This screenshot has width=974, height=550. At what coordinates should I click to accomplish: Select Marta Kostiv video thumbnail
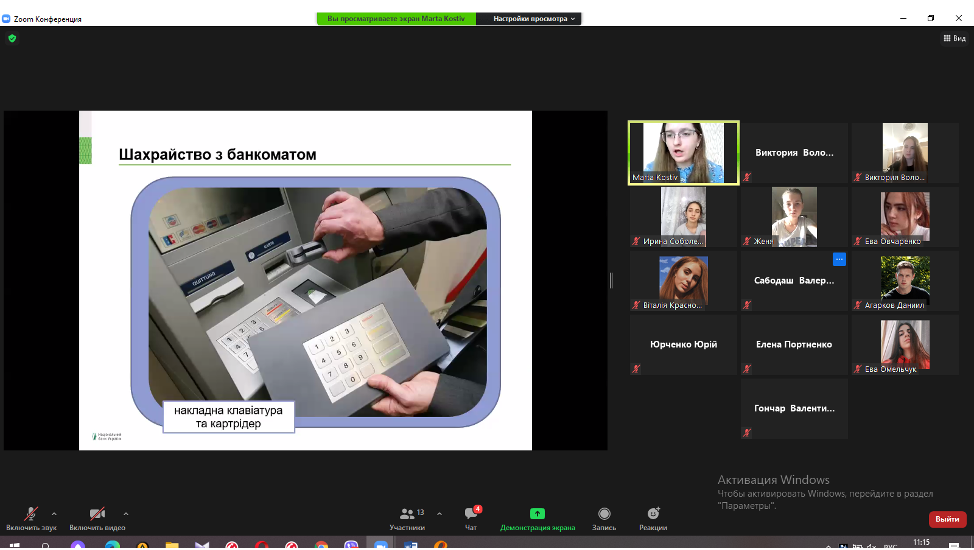683,153
